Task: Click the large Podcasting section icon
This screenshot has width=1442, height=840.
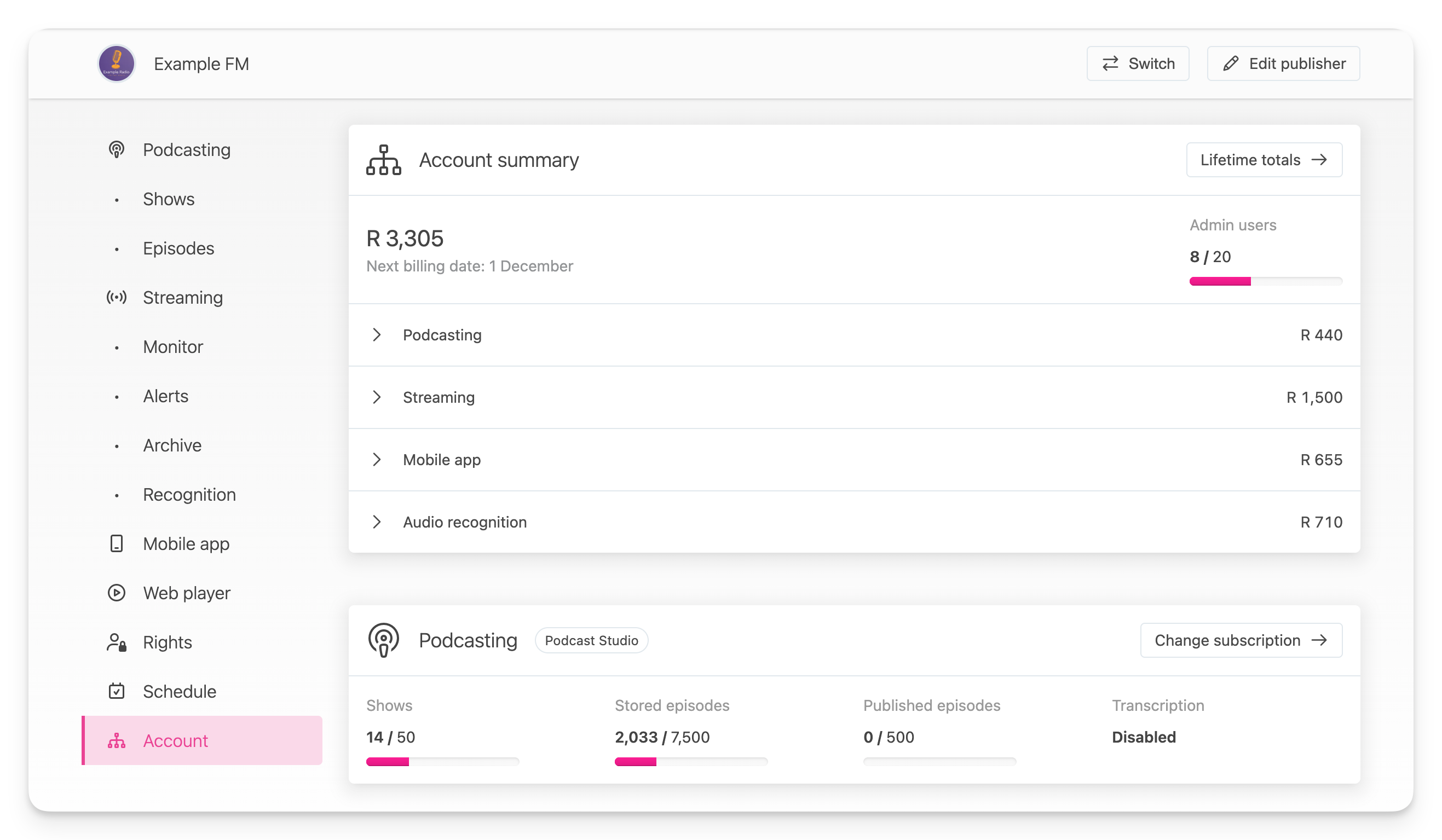Action: coord(383,640)
